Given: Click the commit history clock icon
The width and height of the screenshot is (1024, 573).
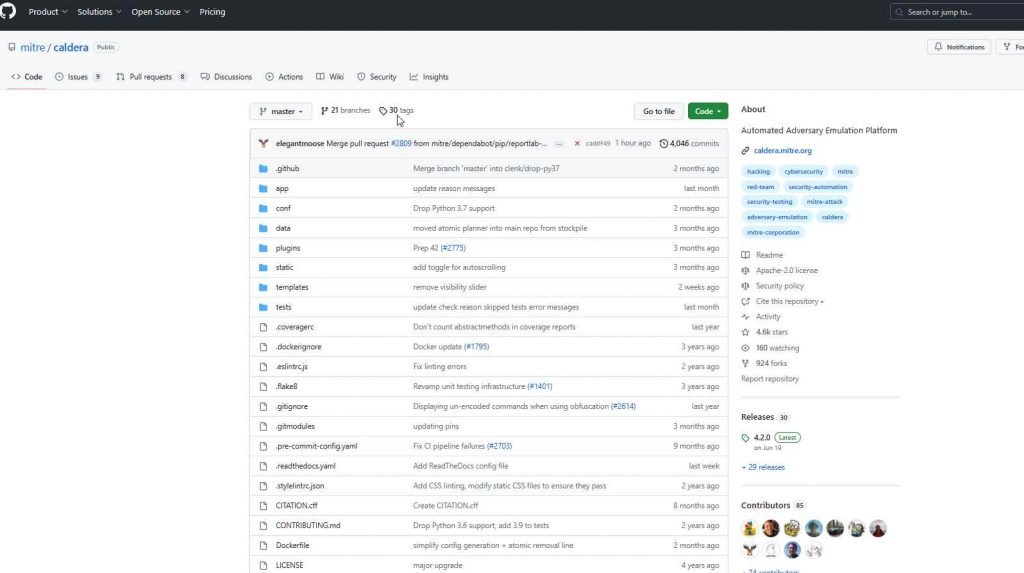Looking at the screenshot, I should click(664, 144).
